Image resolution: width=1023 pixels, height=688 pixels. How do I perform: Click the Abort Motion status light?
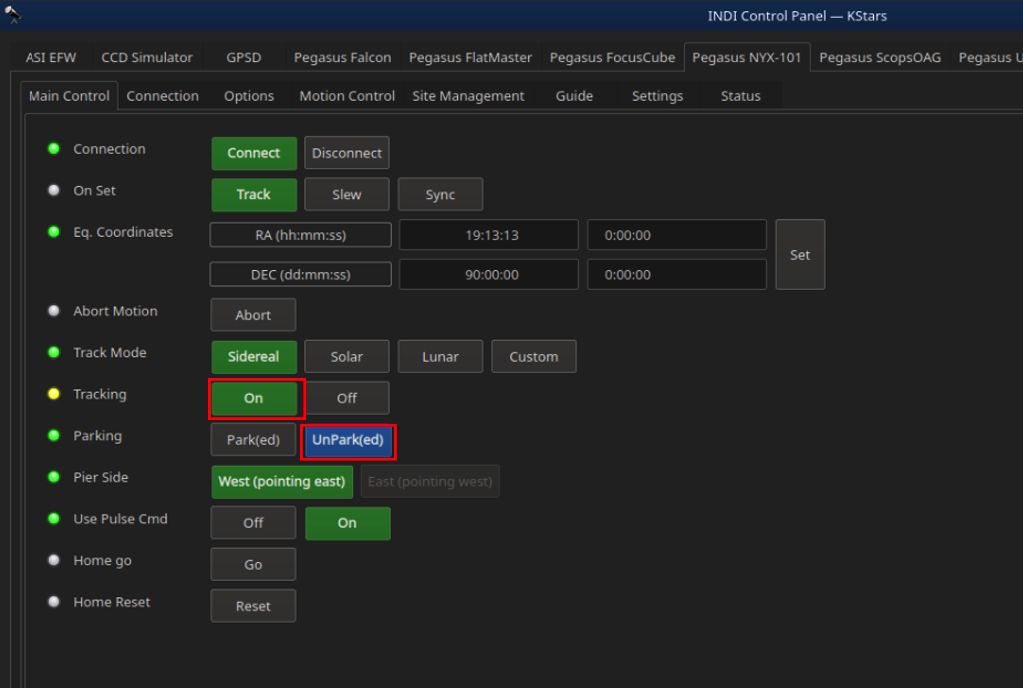[x=54, y=311]
